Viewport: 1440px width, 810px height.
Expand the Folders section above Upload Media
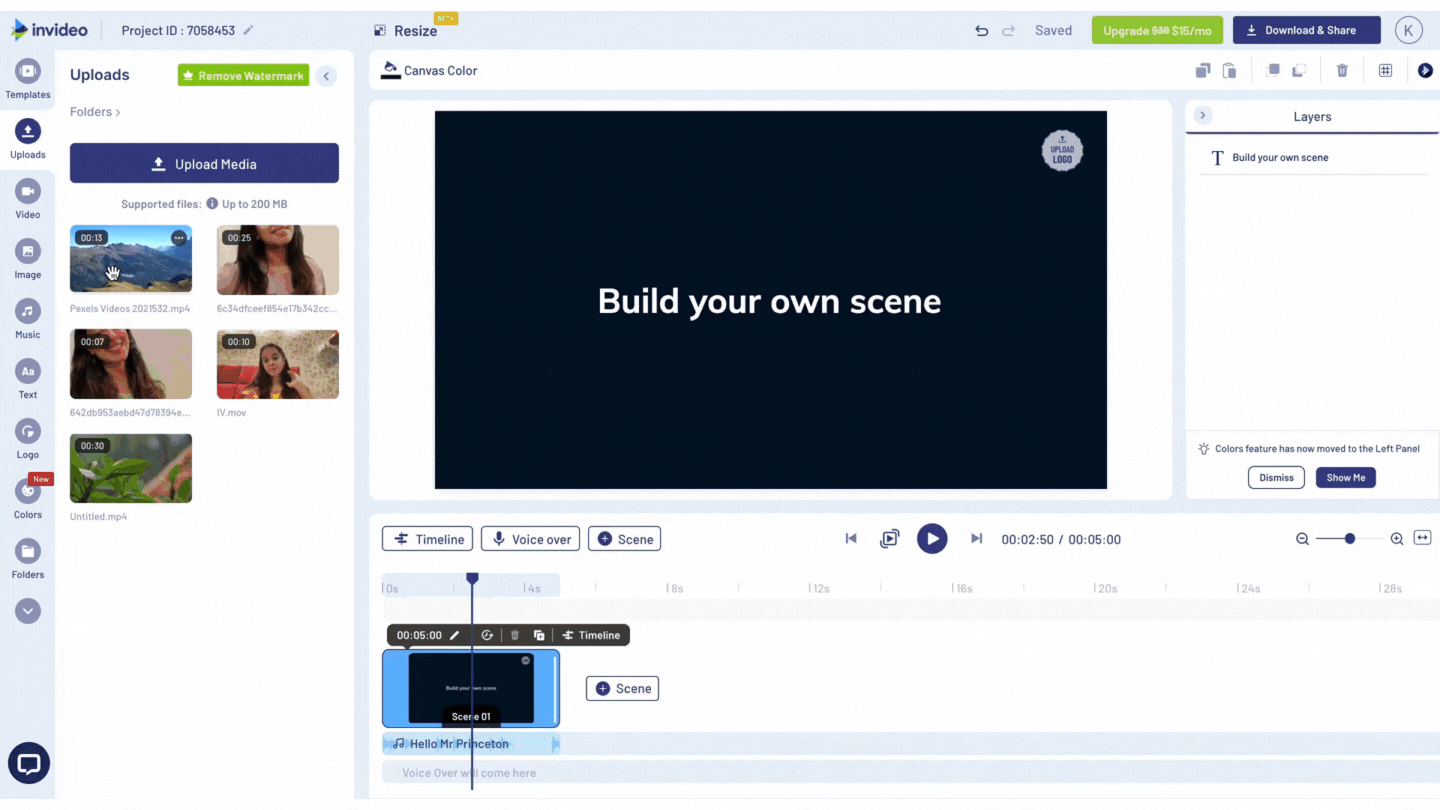click(x=94, y=111)
